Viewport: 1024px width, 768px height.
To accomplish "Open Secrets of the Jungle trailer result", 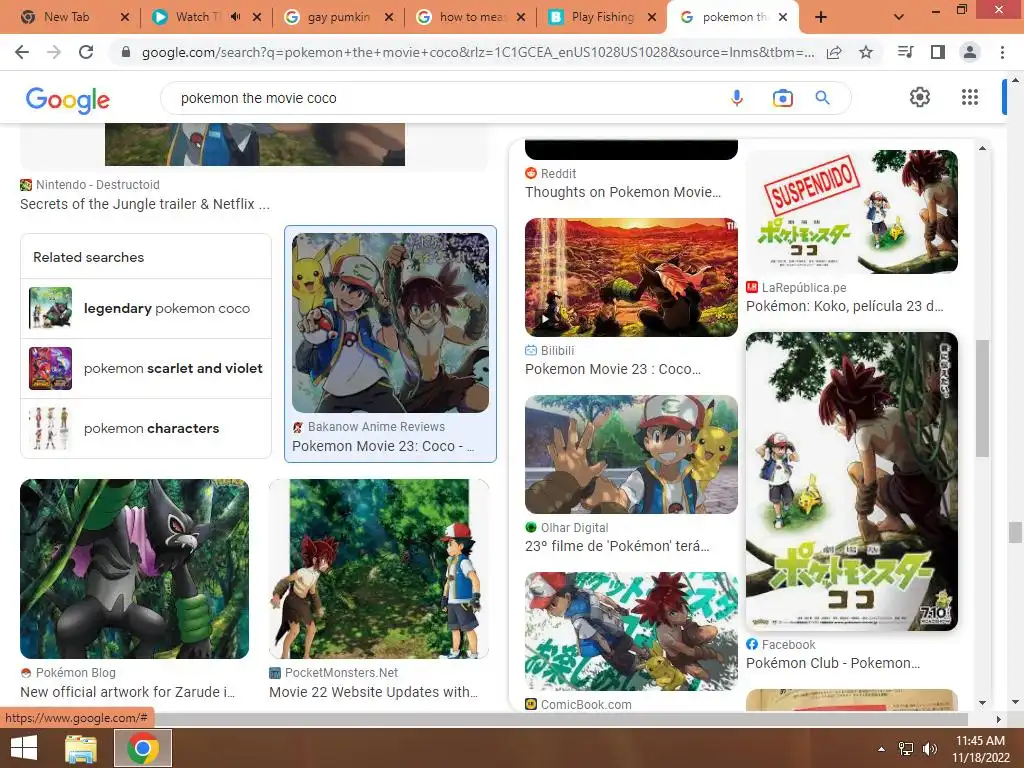I will coord(144,204).
